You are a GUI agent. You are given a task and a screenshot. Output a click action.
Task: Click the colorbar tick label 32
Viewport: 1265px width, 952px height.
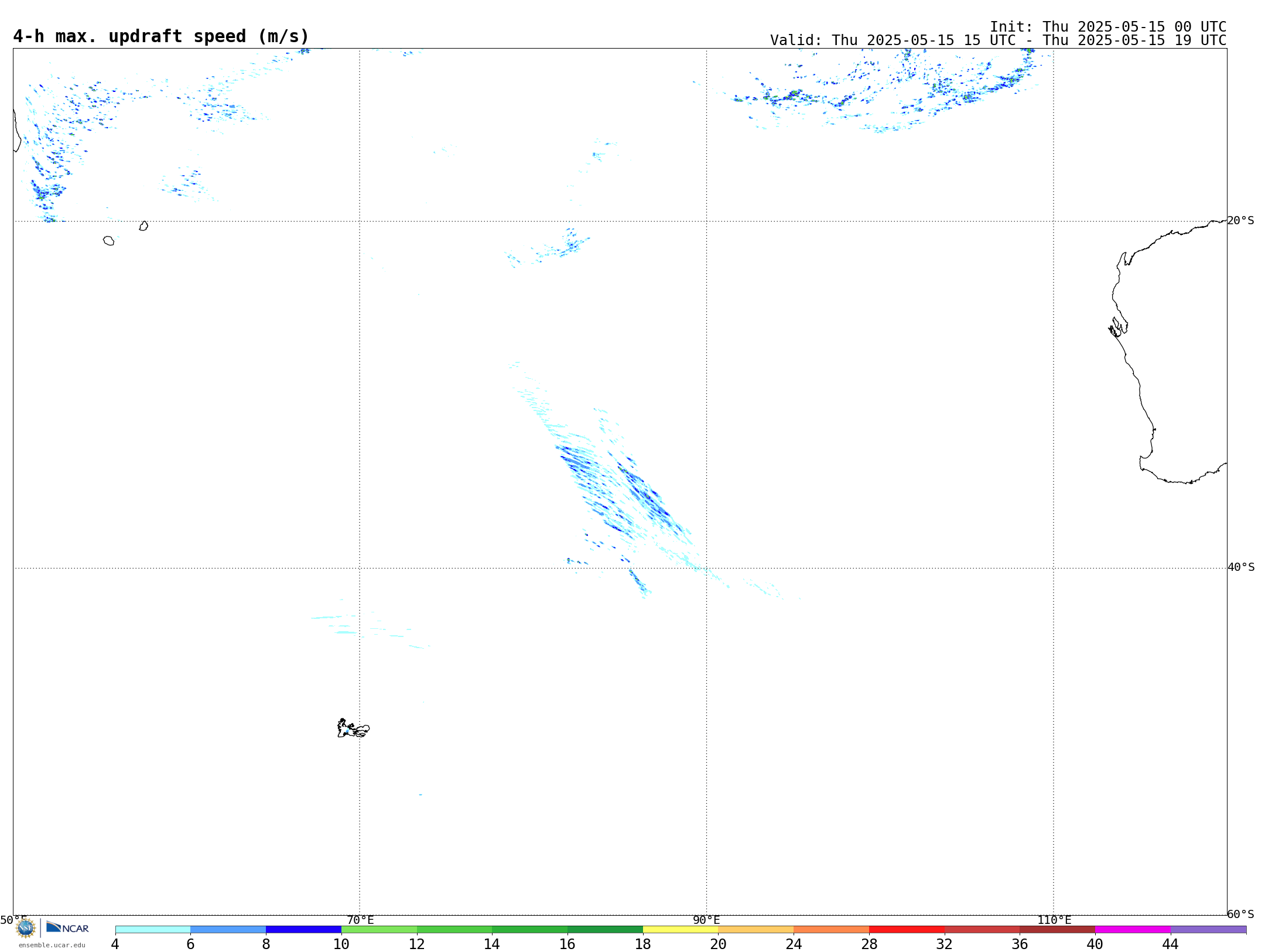point(945,944)
